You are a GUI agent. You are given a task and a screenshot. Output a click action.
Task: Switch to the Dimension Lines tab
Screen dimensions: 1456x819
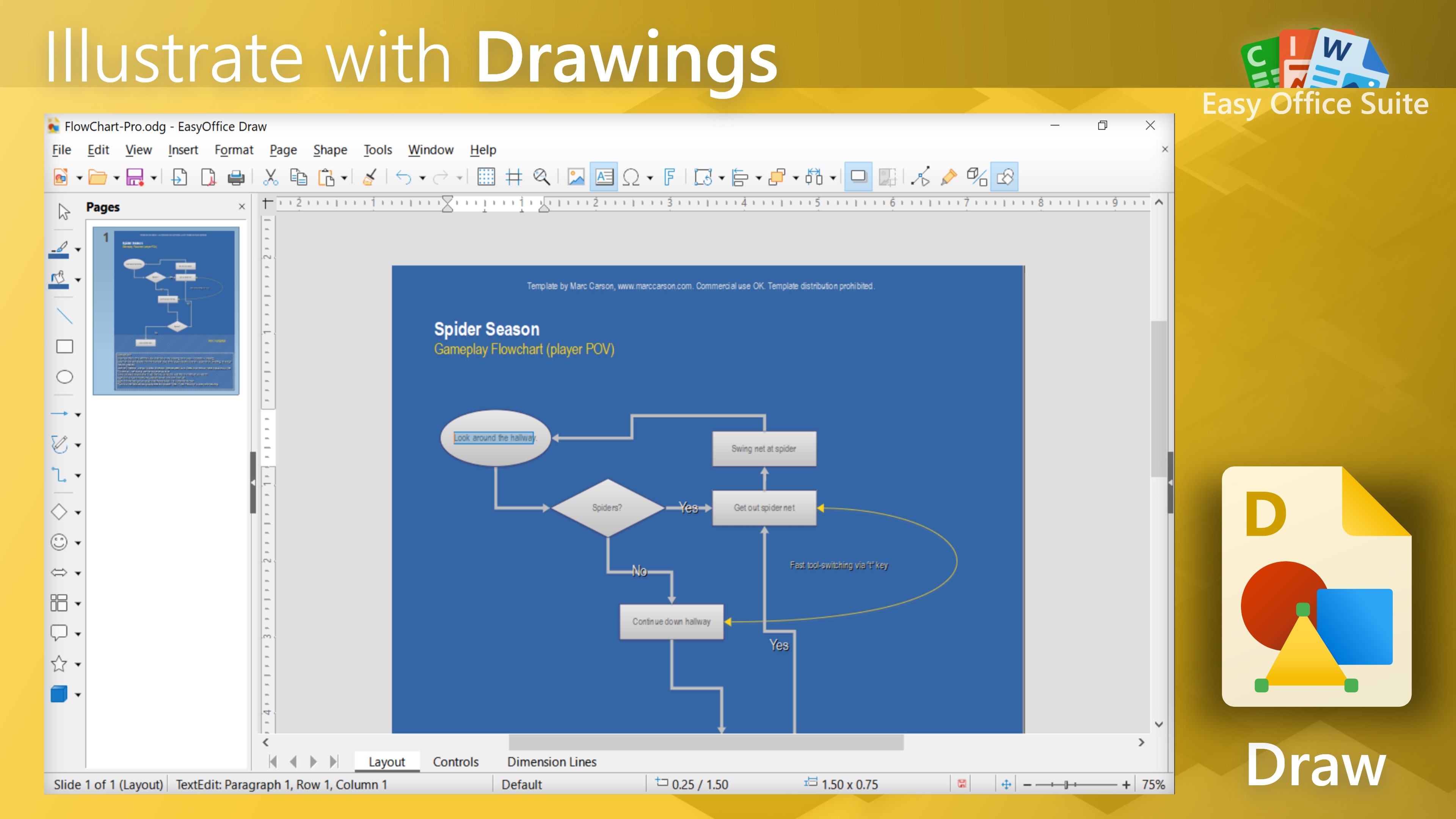point(552,761)
